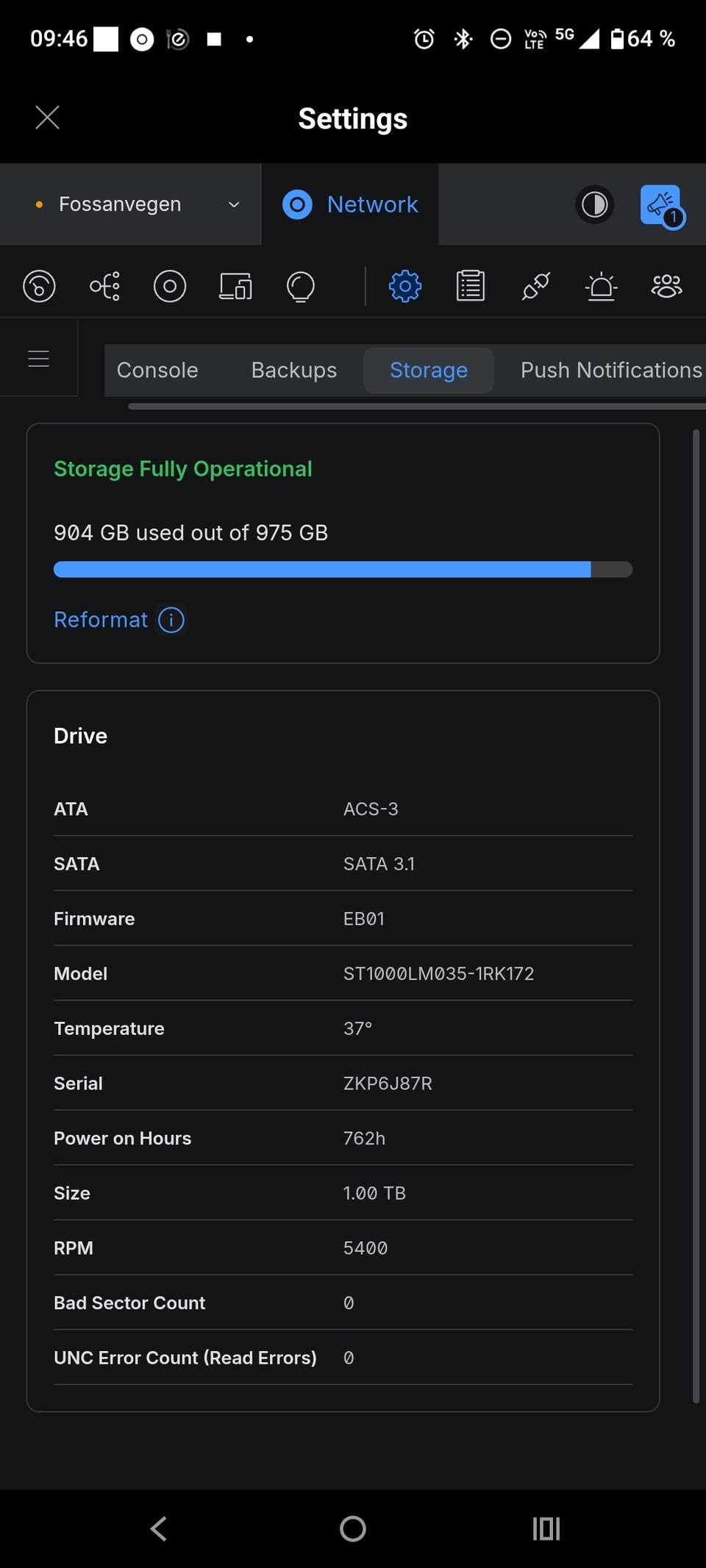Open the dashboard icon in toolbar

click(39, 286)
